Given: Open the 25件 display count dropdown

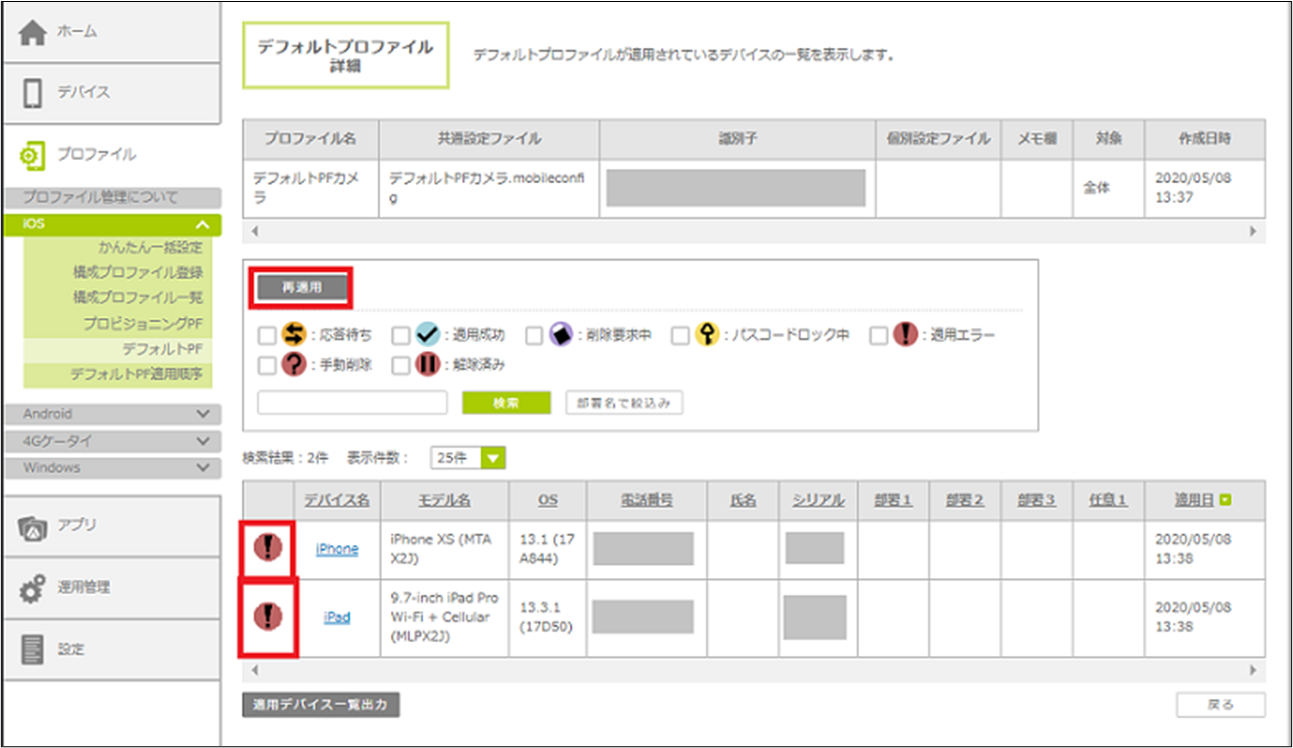Looking at the screenshot, I should (468, 458).
